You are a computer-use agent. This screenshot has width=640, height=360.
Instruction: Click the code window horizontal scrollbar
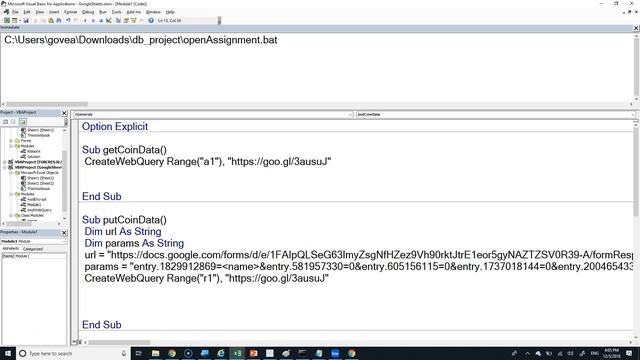pyautogui.click(x=119, y=342)
